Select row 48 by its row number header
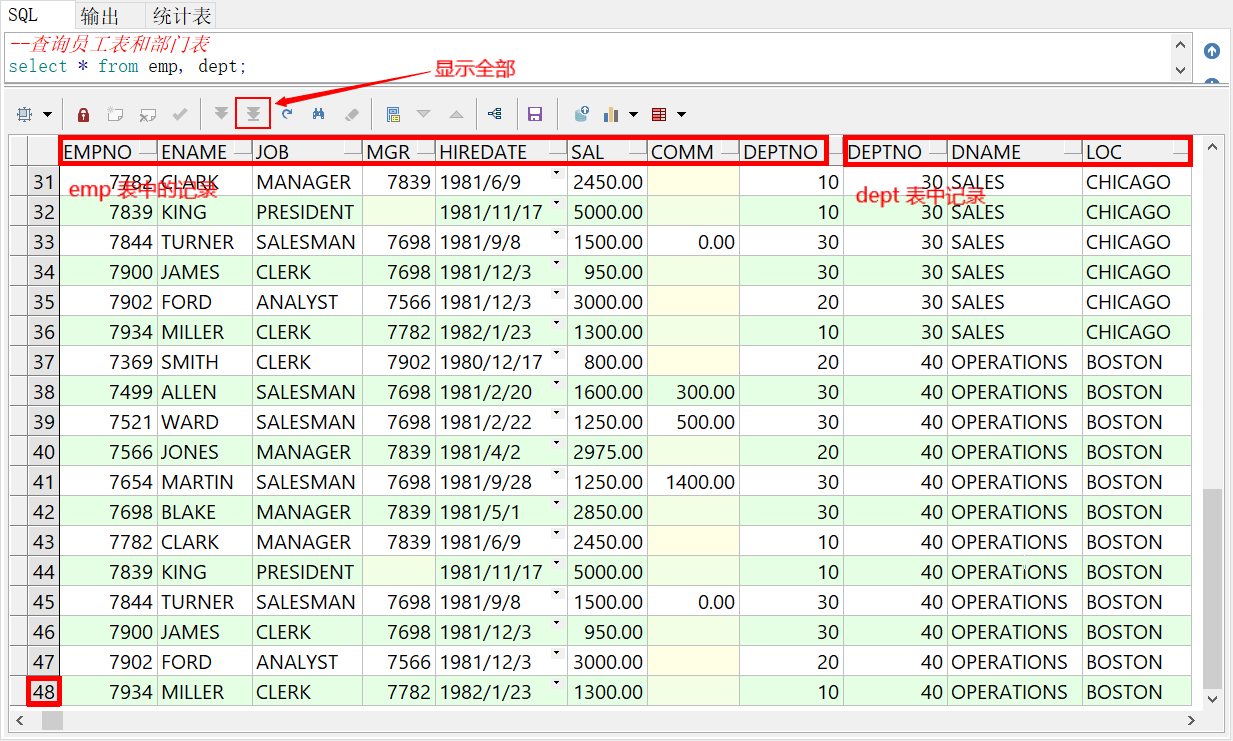Viewport: 1233px width, 741px height. click(x=44, y=692)
